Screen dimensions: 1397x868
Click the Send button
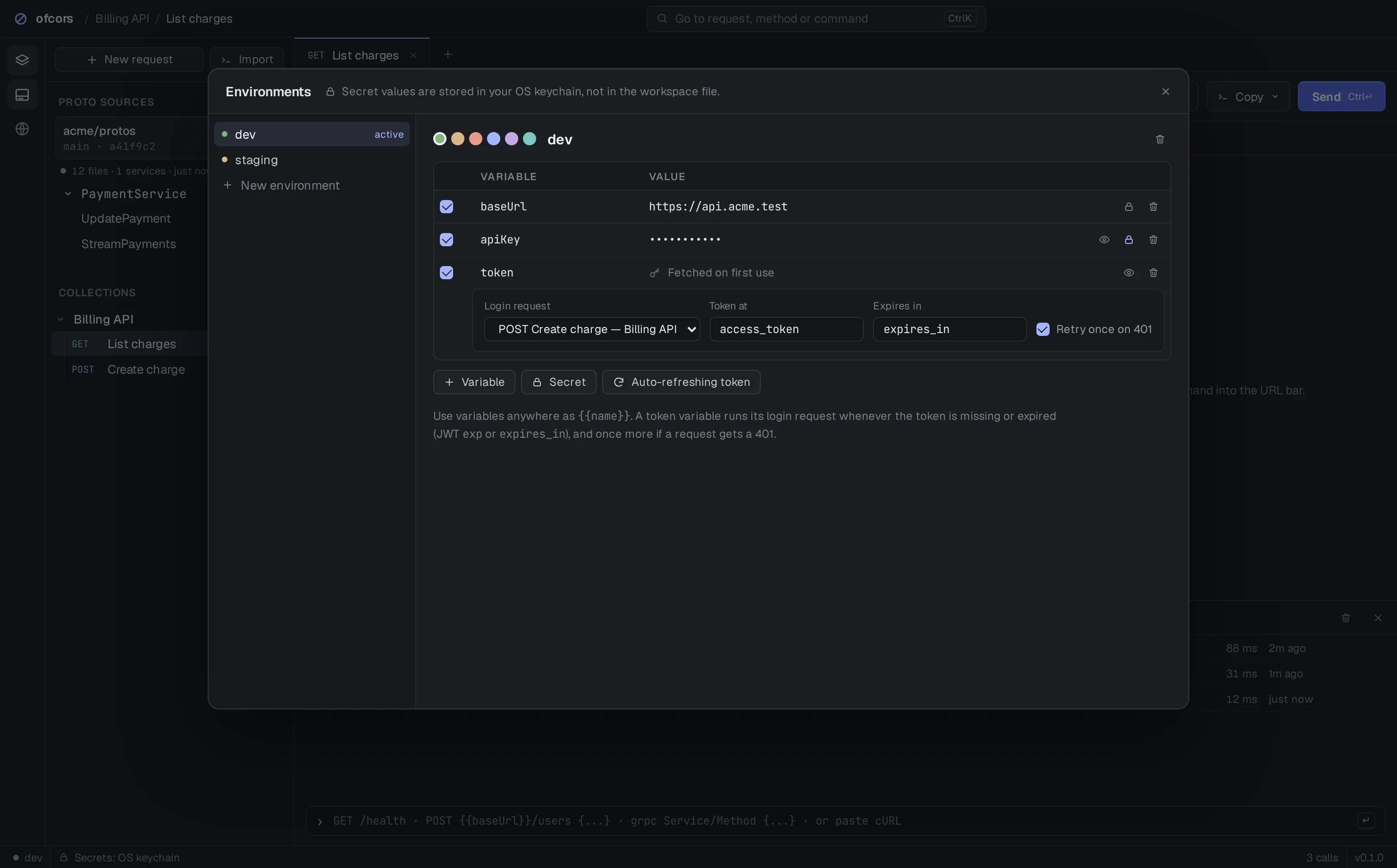coord(1341,97)
